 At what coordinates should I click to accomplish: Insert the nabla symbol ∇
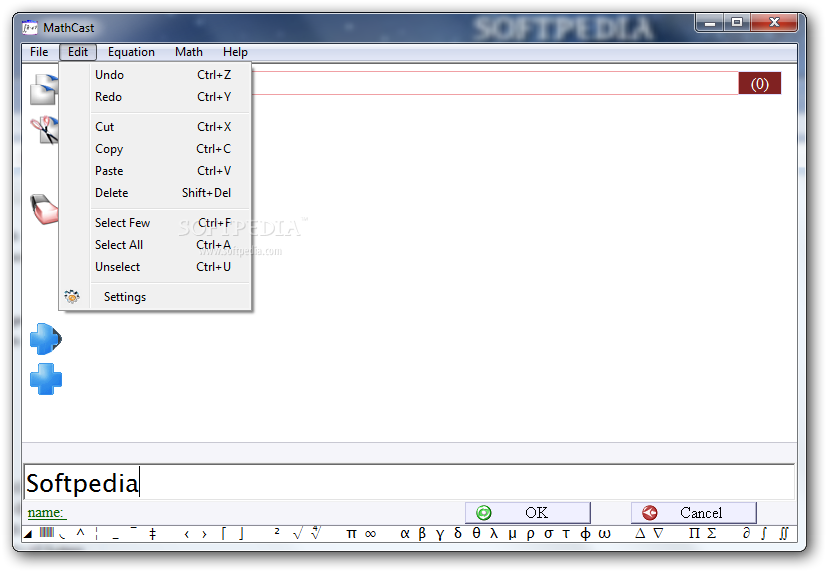coord(658,533)
